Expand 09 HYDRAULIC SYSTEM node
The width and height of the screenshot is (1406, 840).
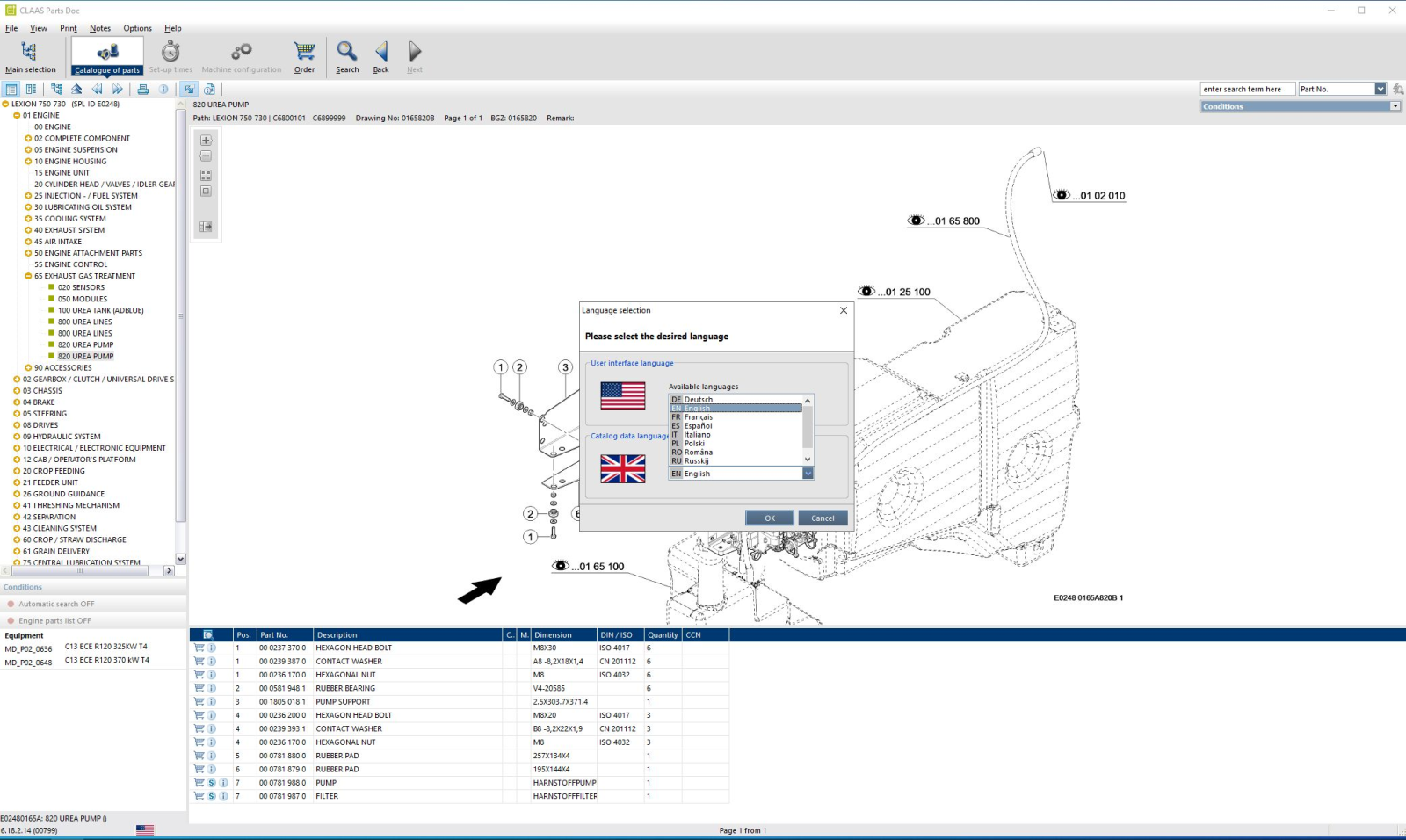17,437
